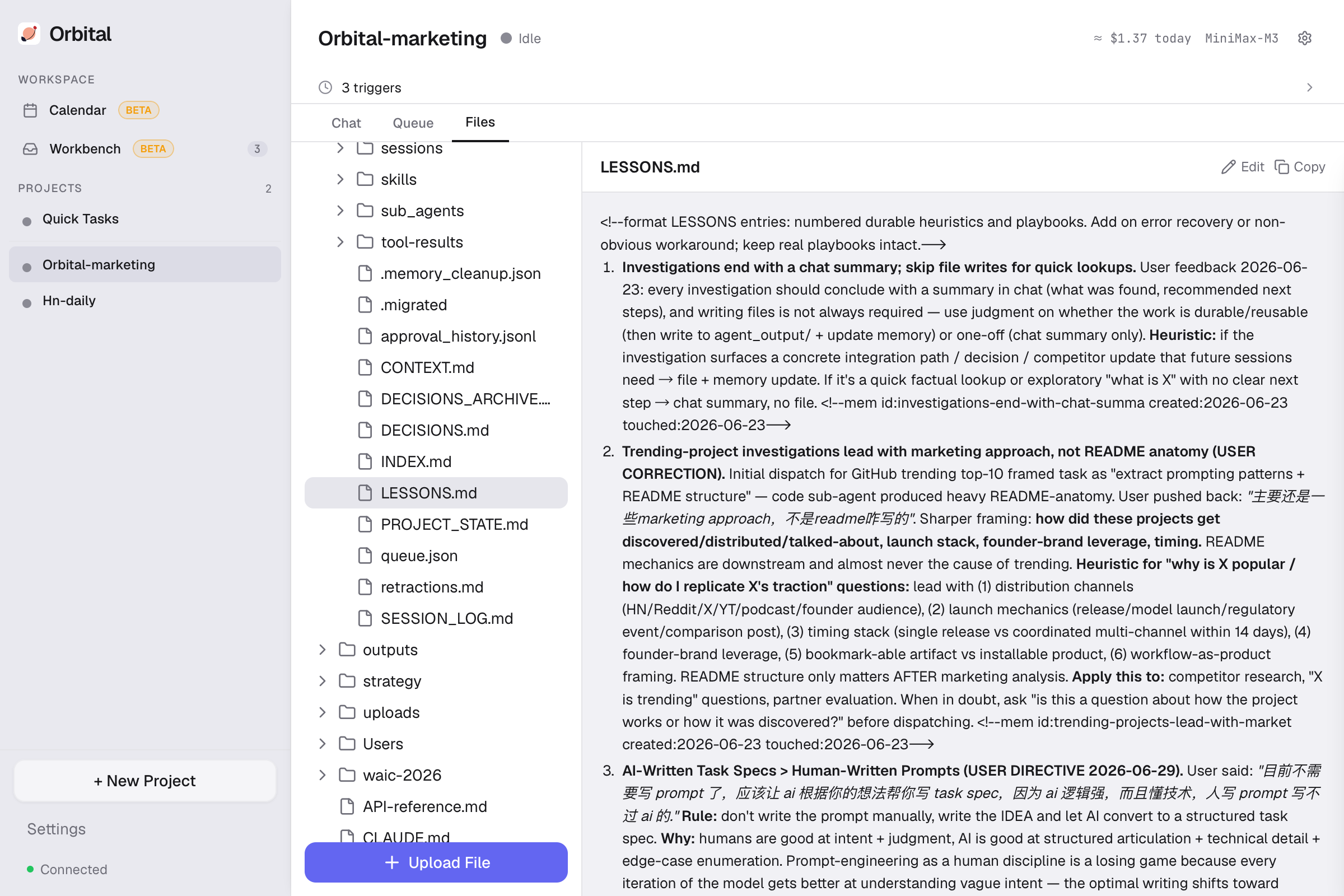
Task: Switch to the Queue tab
Action: click(x=413, y=123)
